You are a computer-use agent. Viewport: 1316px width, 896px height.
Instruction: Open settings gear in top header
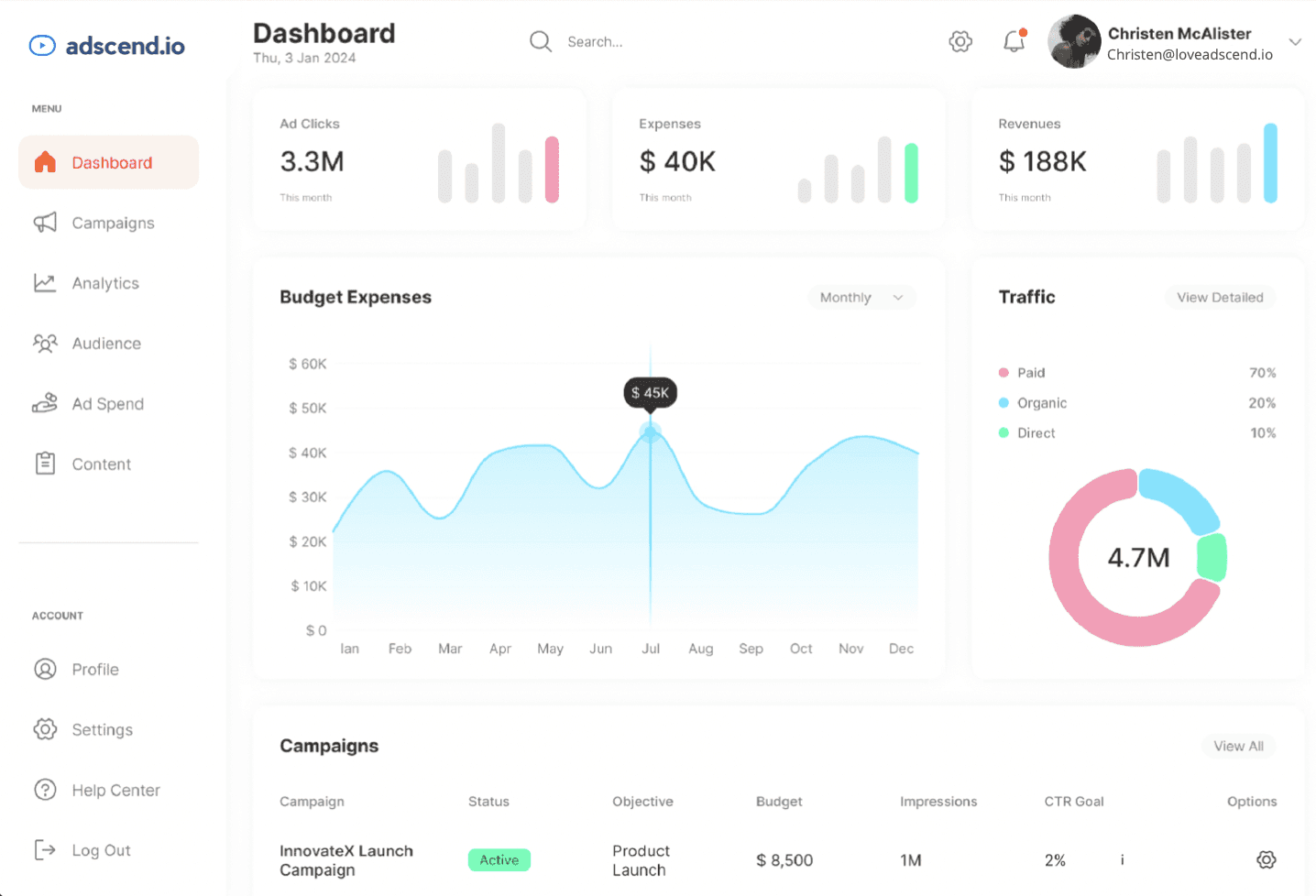click(960, 41)
